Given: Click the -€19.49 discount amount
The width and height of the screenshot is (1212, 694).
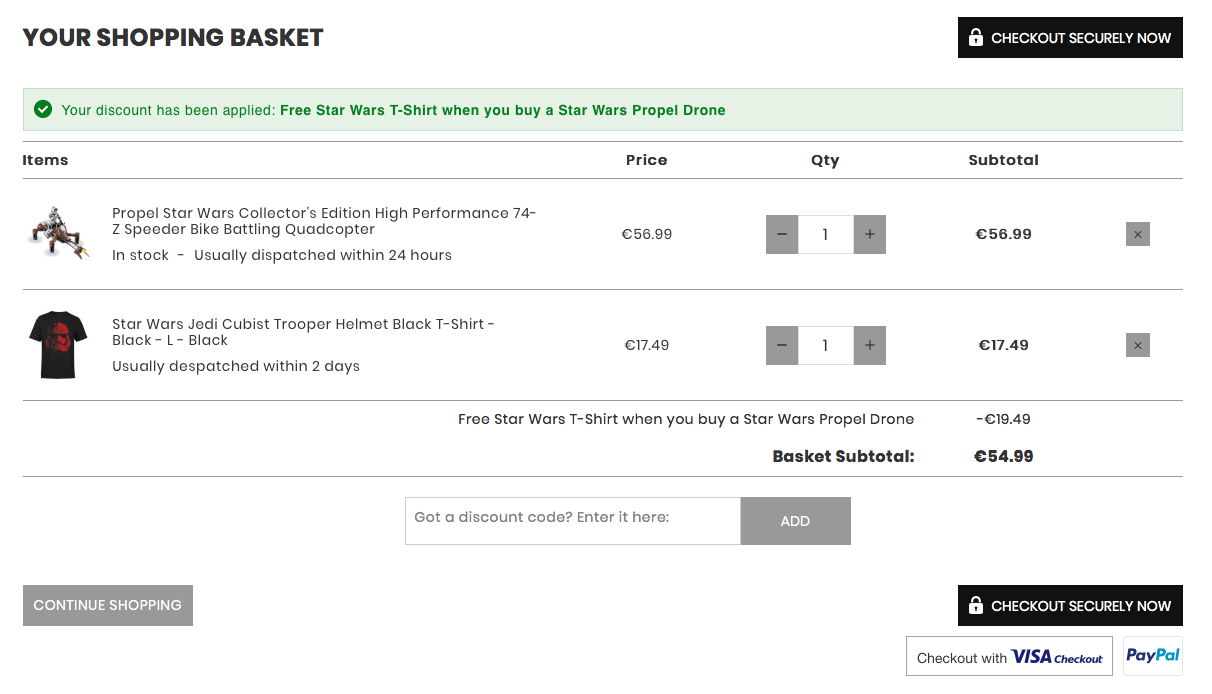Looking at the screenshot, I should (1003, 419).
